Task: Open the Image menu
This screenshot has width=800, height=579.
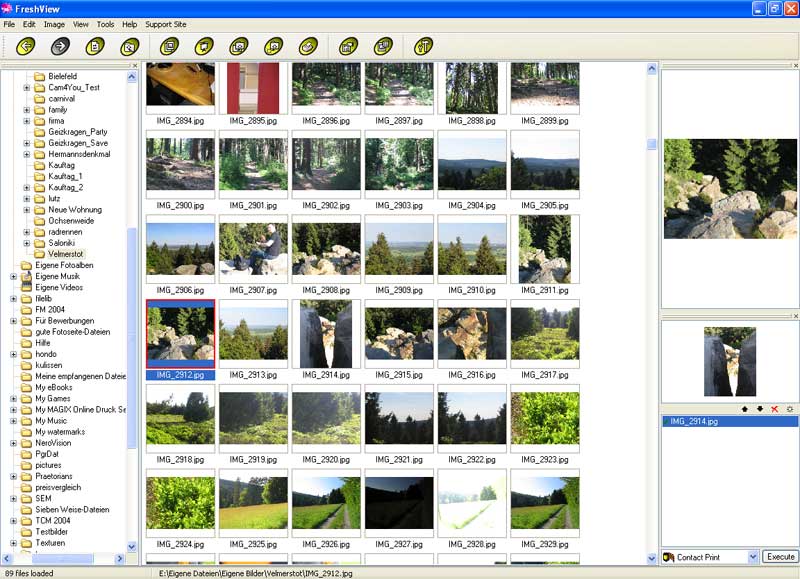Action: 54,24
